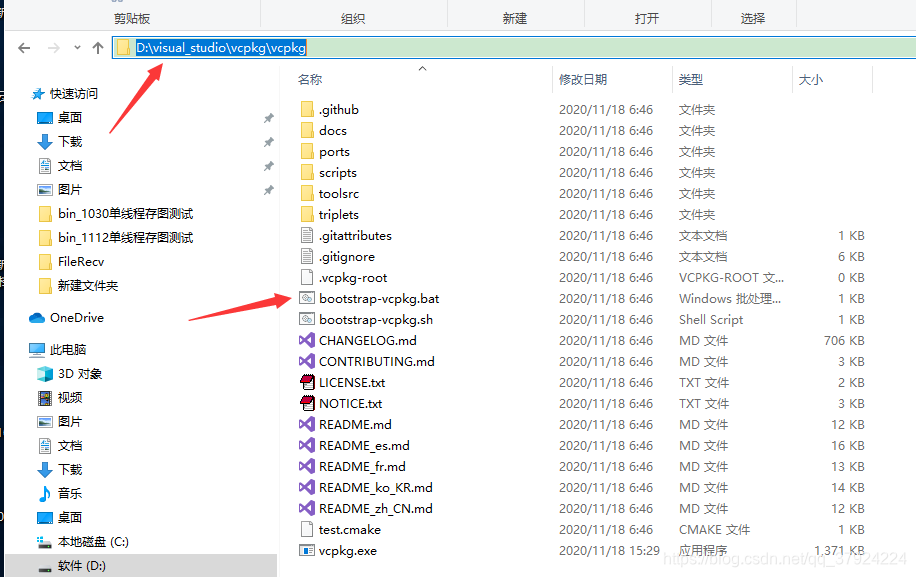
Task: Sort by 大小 column header
Action: pyautogui.click(x=811, y=79)
